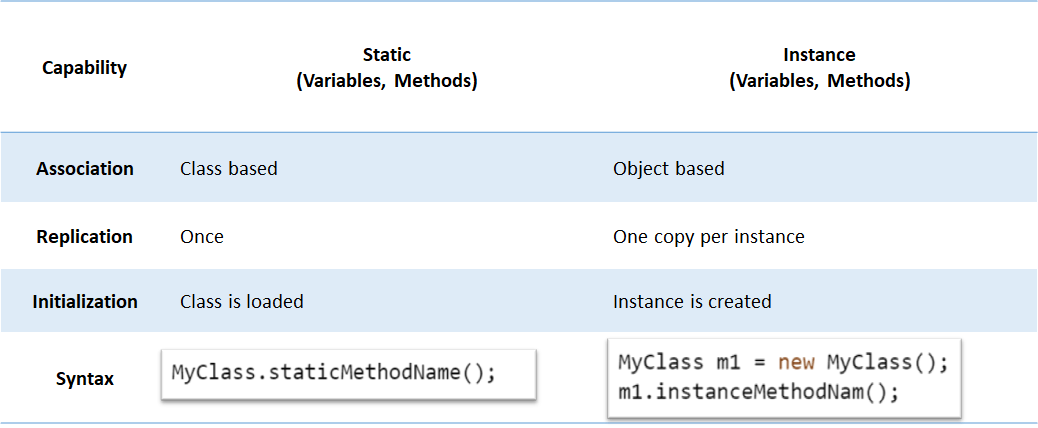Click the "One copy per instance" cell

pyautogui.click(x=708, y=237)
